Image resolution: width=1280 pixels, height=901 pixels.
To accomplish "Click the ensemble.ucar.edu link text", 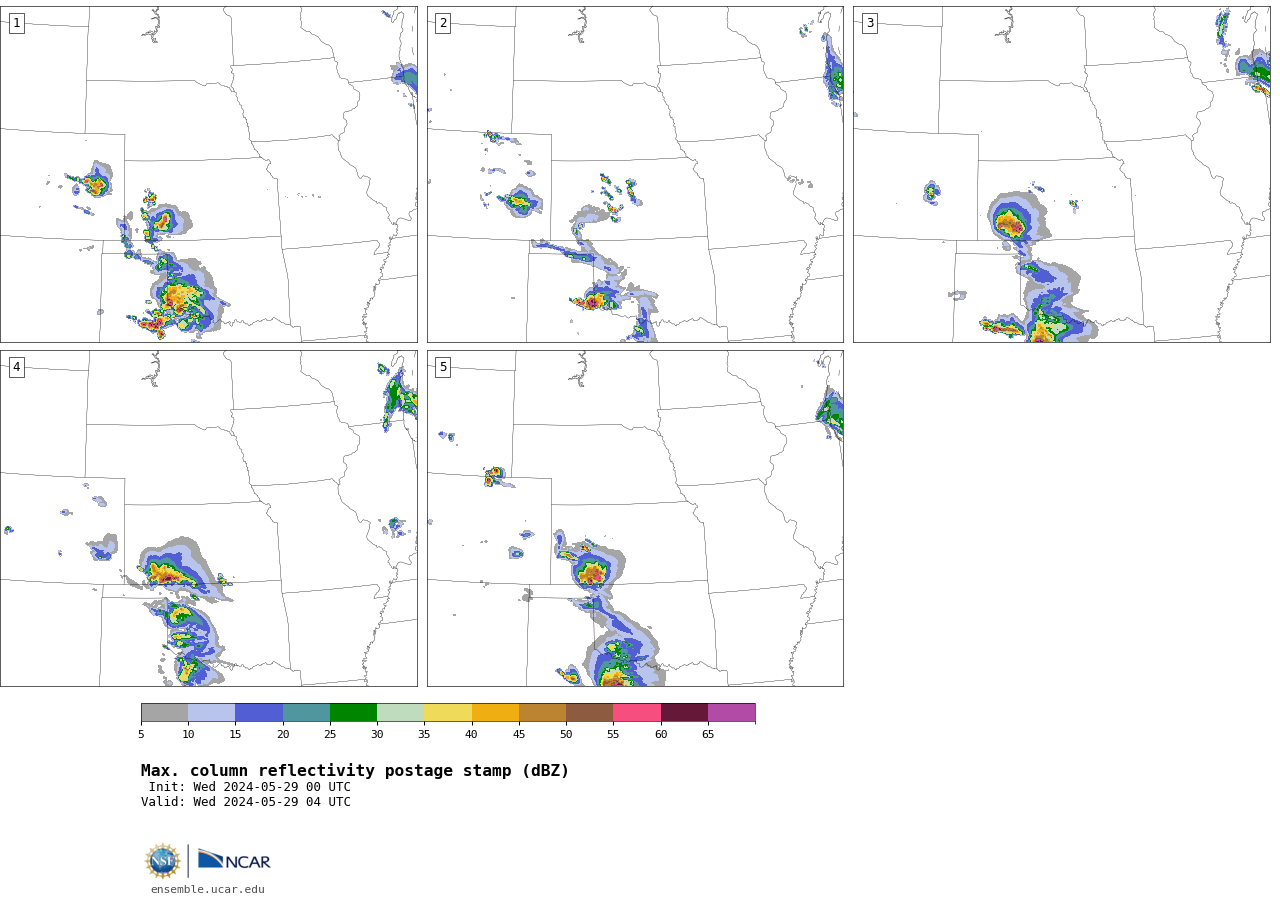I will point(208,889).
